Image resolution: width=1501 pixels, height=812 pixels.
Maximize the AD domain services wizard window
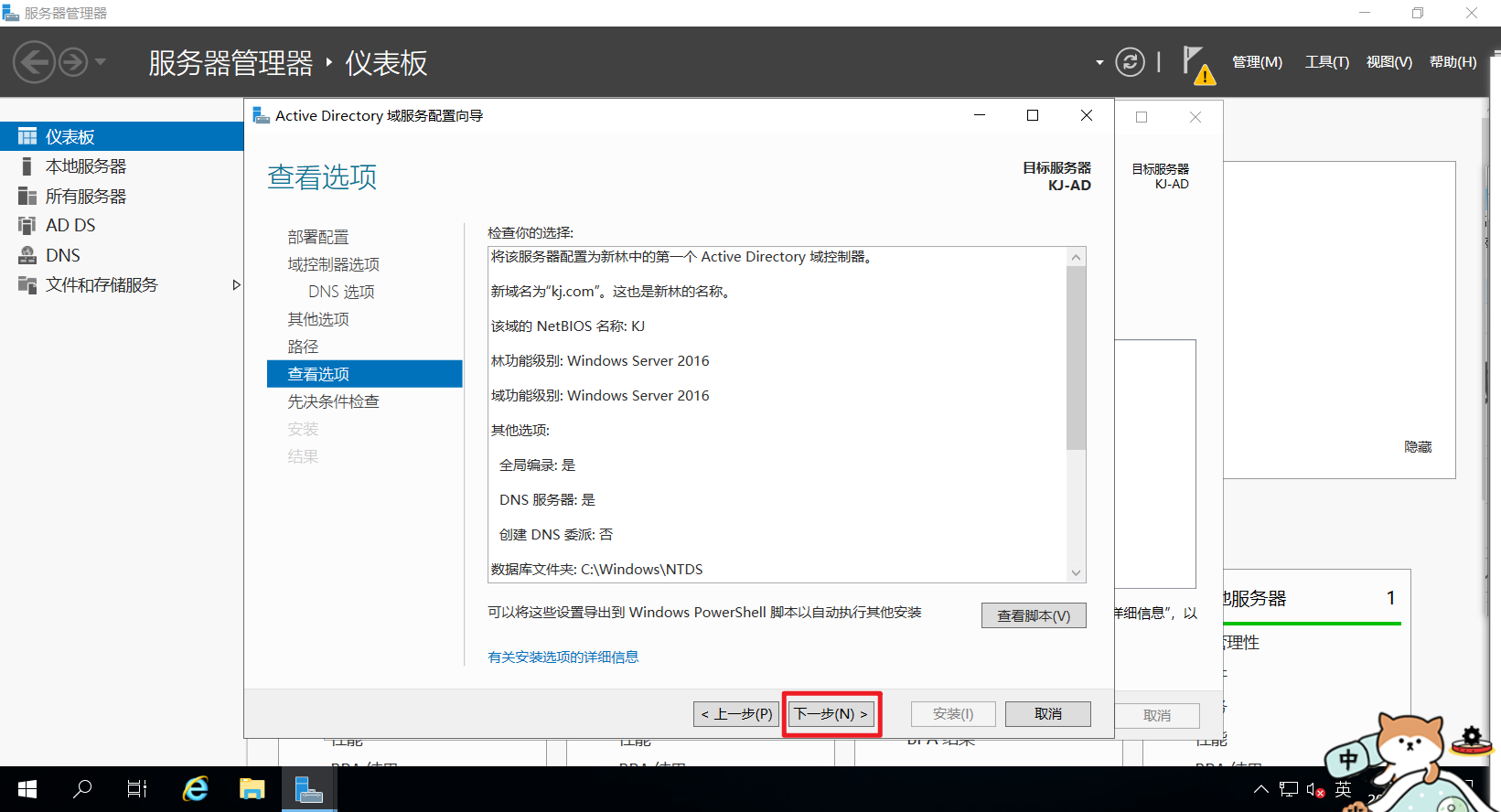coord(1033,115)
